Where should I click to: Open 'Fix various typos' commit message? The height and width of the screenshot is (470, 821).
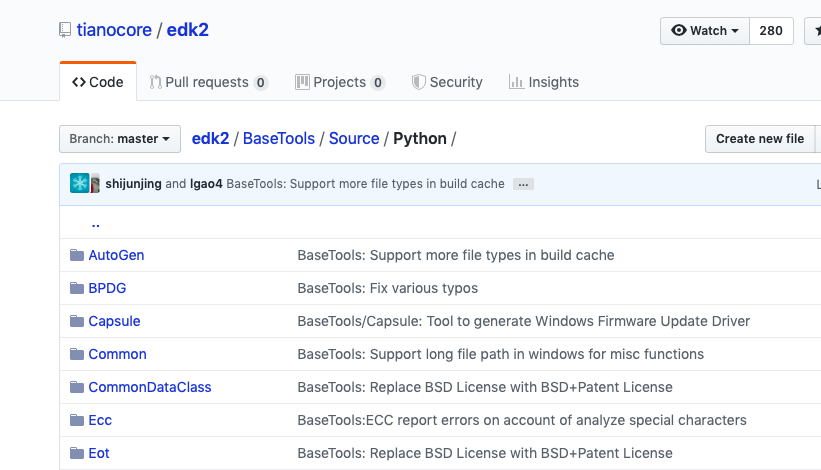[x=387, y=288]
